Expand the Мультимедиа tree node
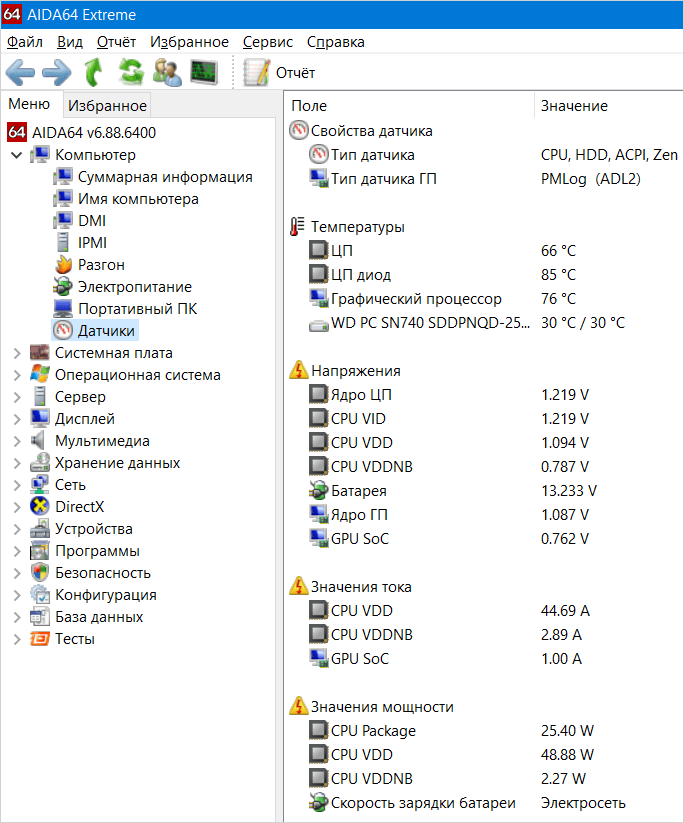Screen dimensions: 684x823 click(x=17, y=441)
